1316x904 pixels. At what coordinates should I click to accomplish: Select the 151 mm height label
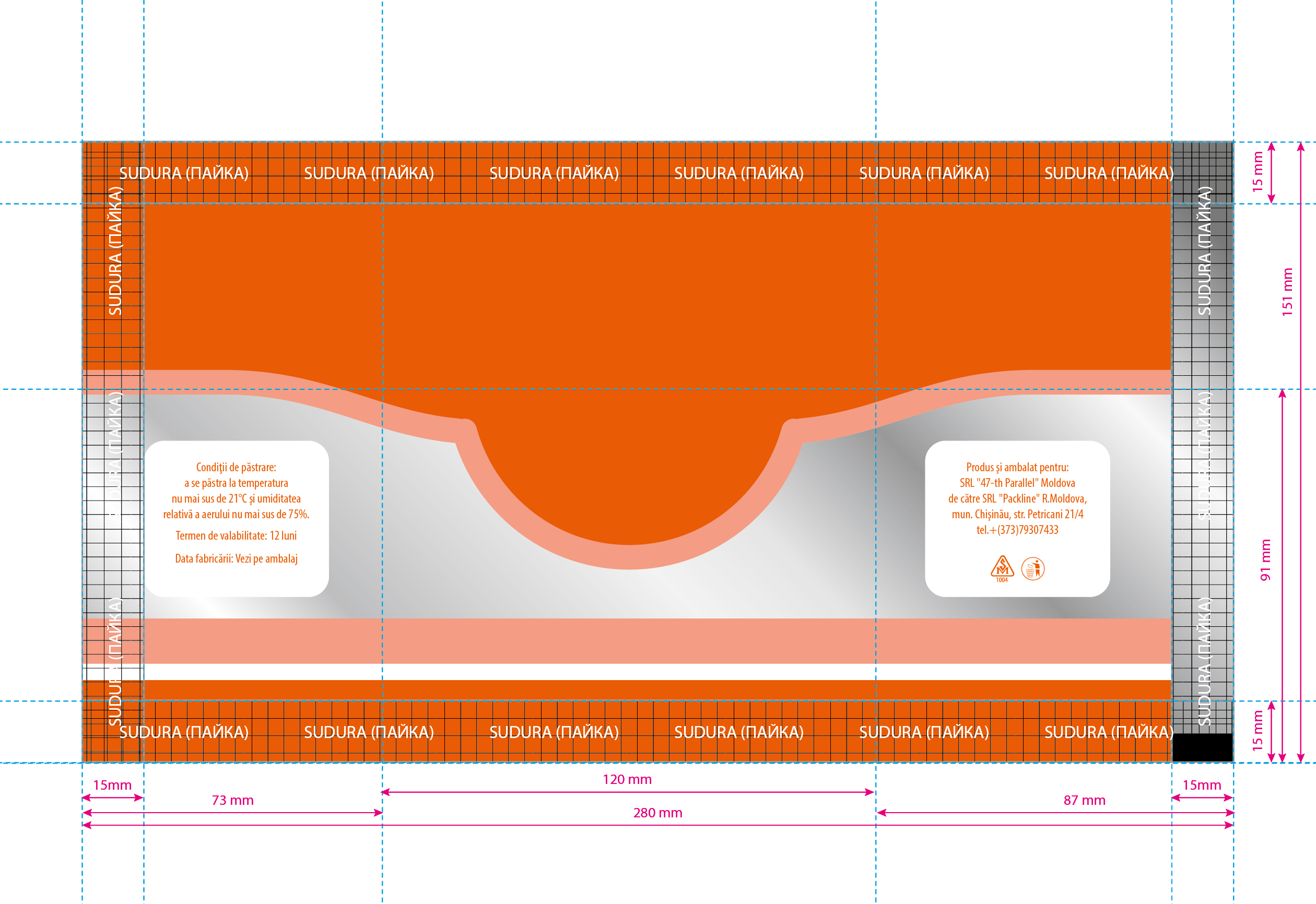1287,292
